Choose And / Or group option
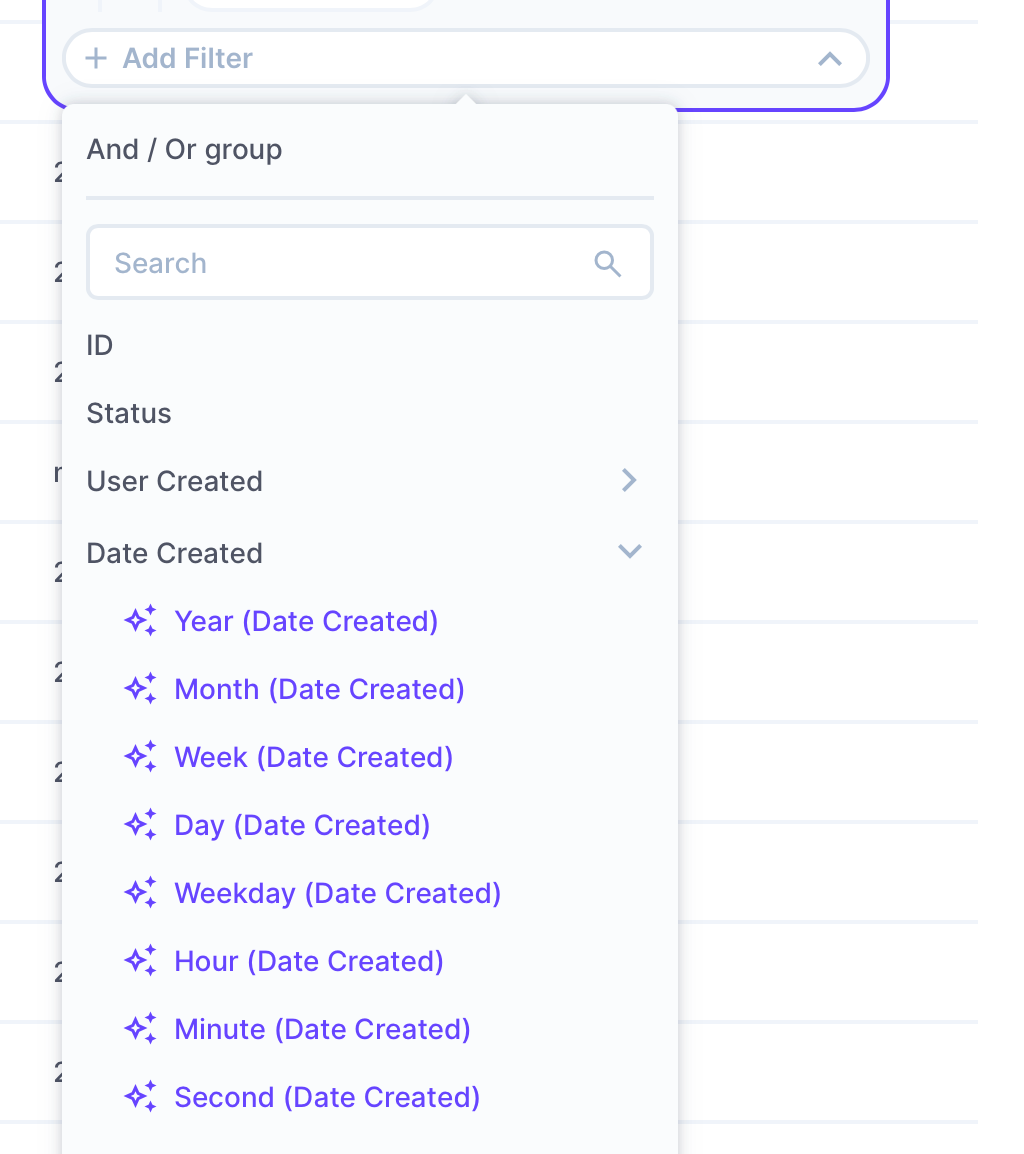The height and width of the screenshot is (1154, 1024). click(184, 150)
